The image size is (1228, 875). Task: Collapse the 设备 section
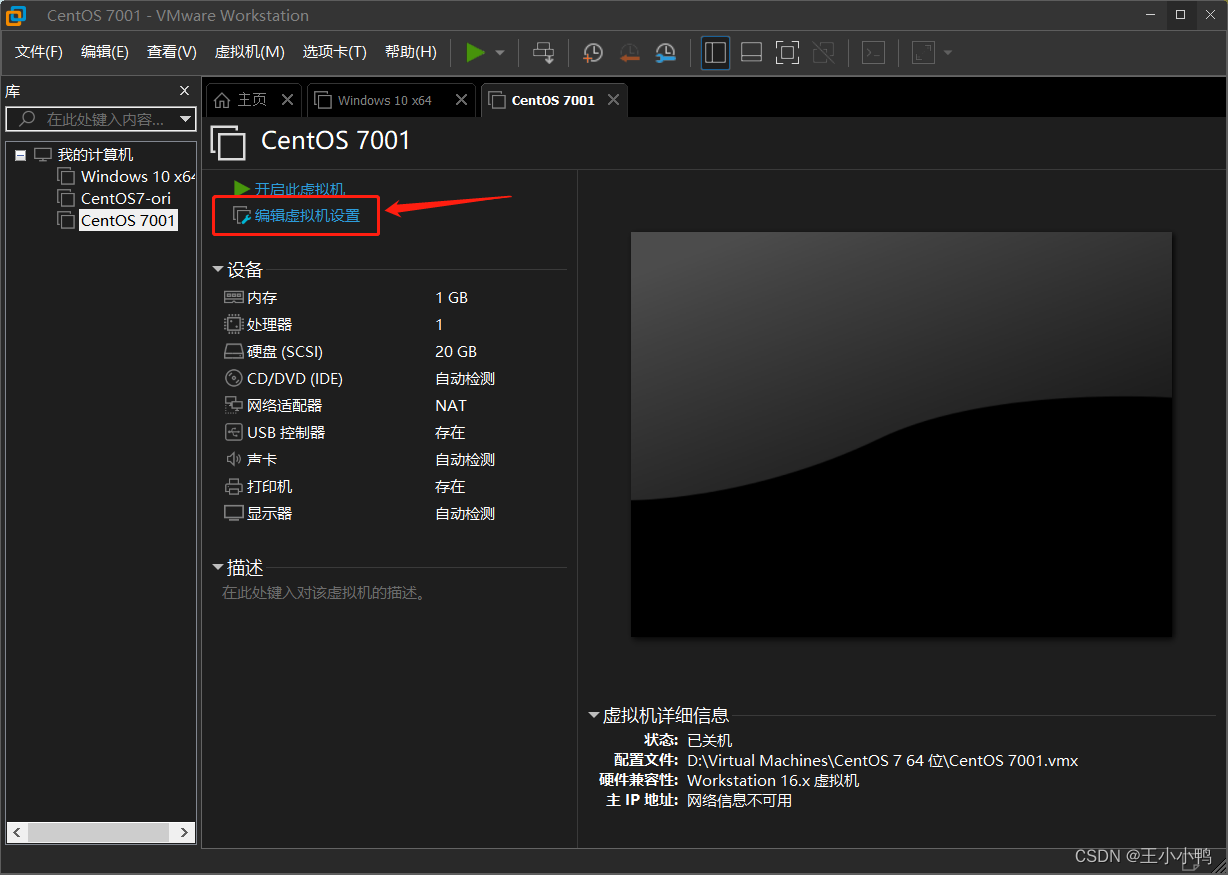(x=218, y=270)
